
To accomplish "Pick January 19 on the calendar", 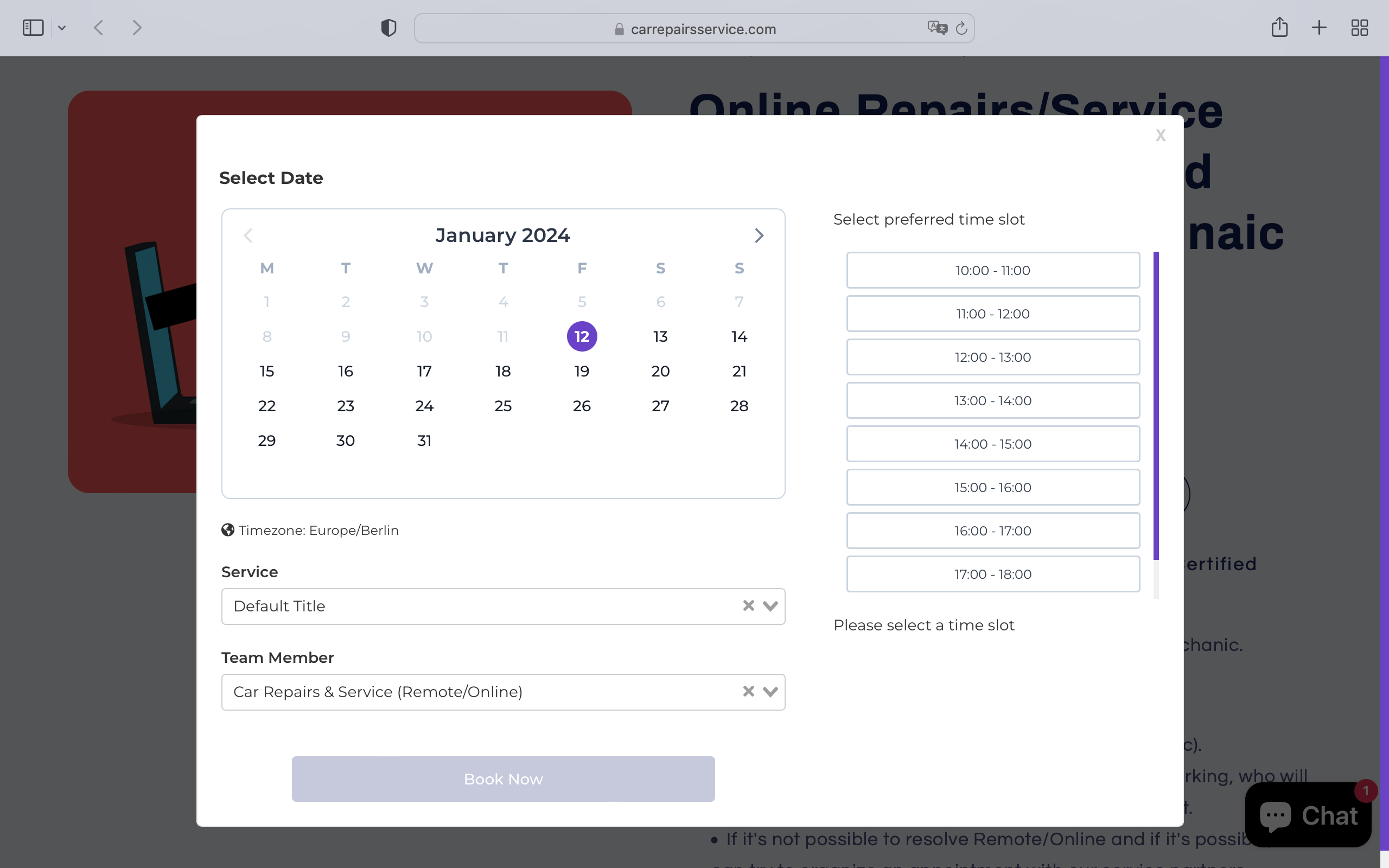I will point(582,372).
